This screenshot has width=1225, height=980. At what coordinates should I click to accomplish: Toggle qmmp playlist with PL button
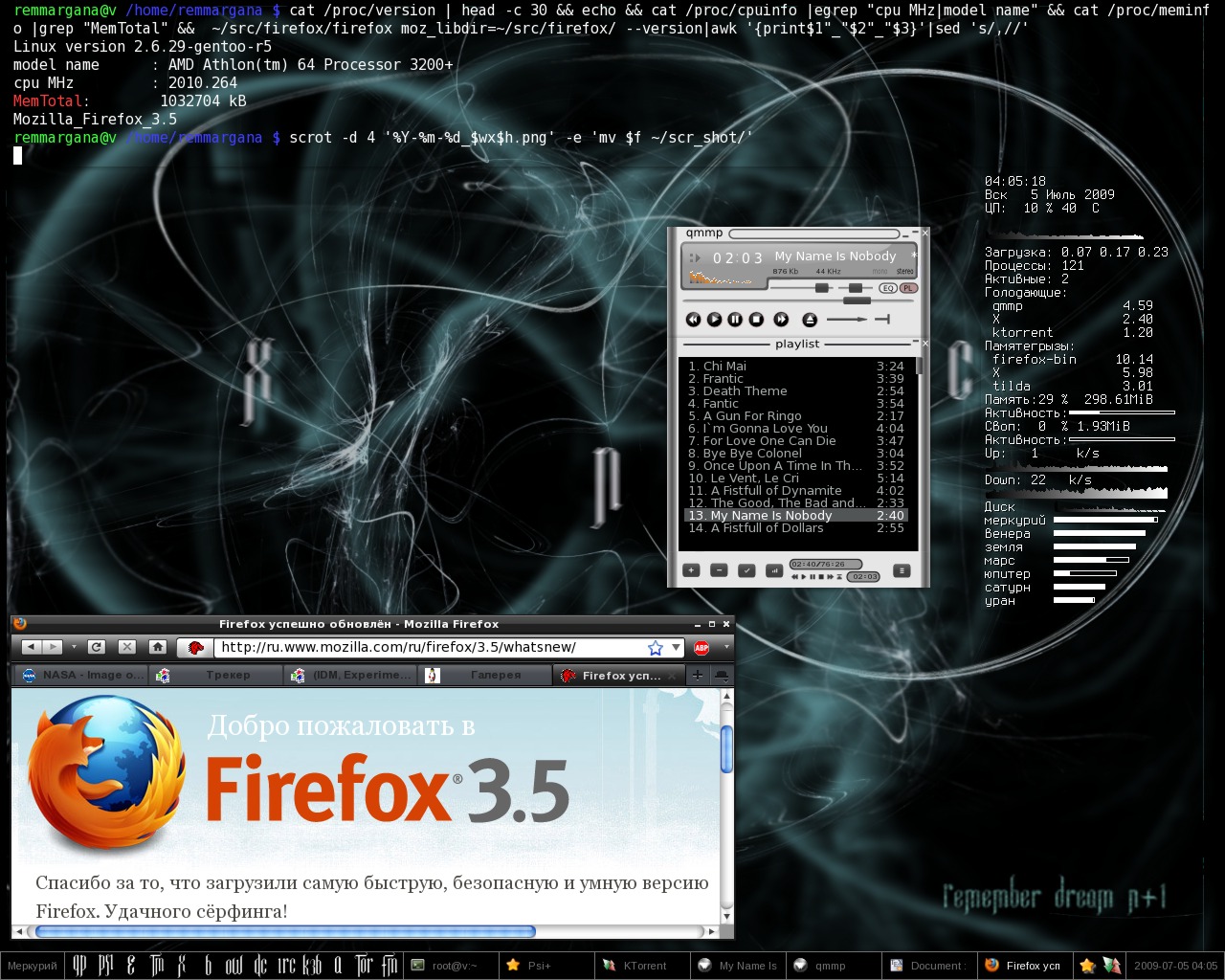(x=908, y=288)
